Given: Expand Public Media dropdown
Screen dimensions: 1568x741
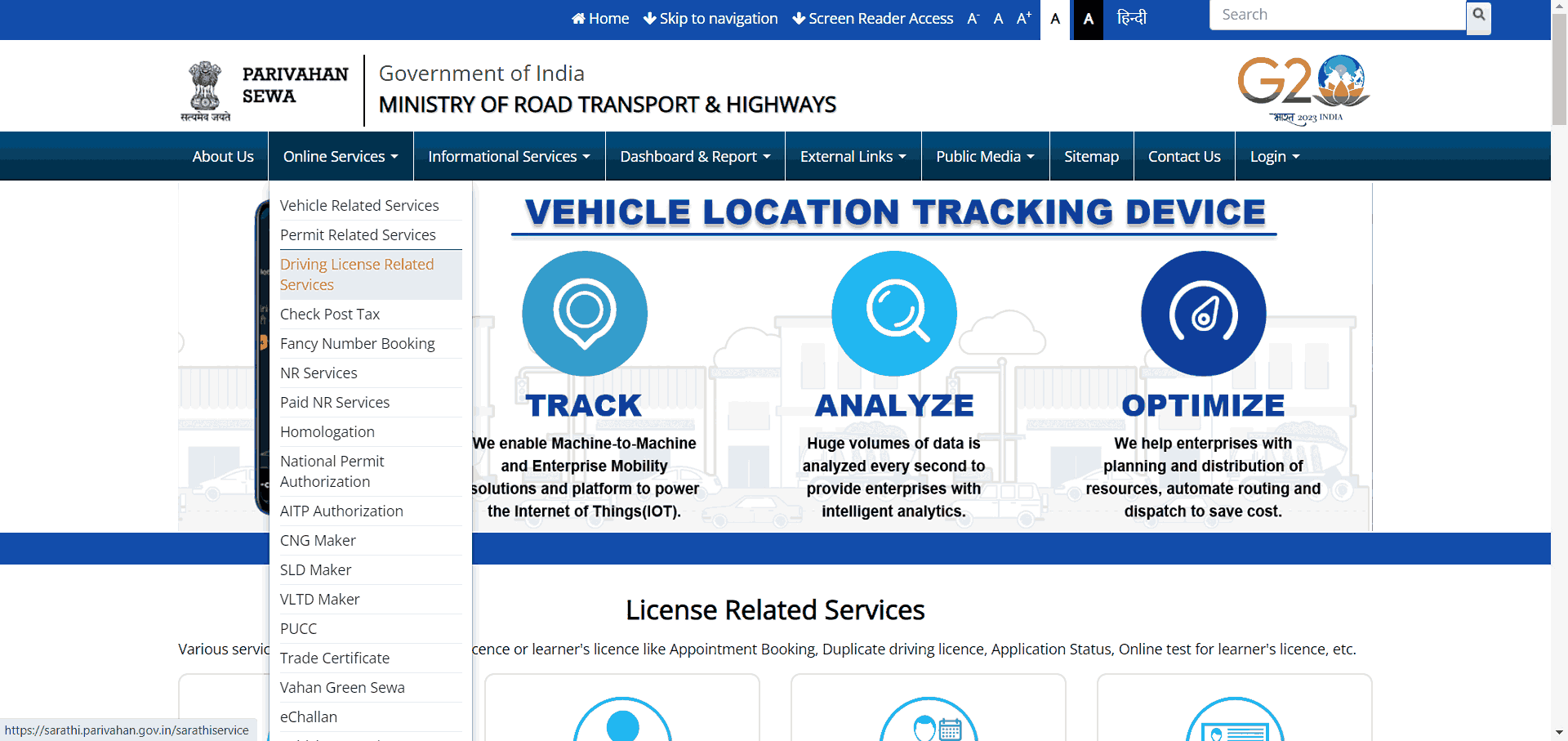Looking at the screenshot, I should [x=985, y=156].
